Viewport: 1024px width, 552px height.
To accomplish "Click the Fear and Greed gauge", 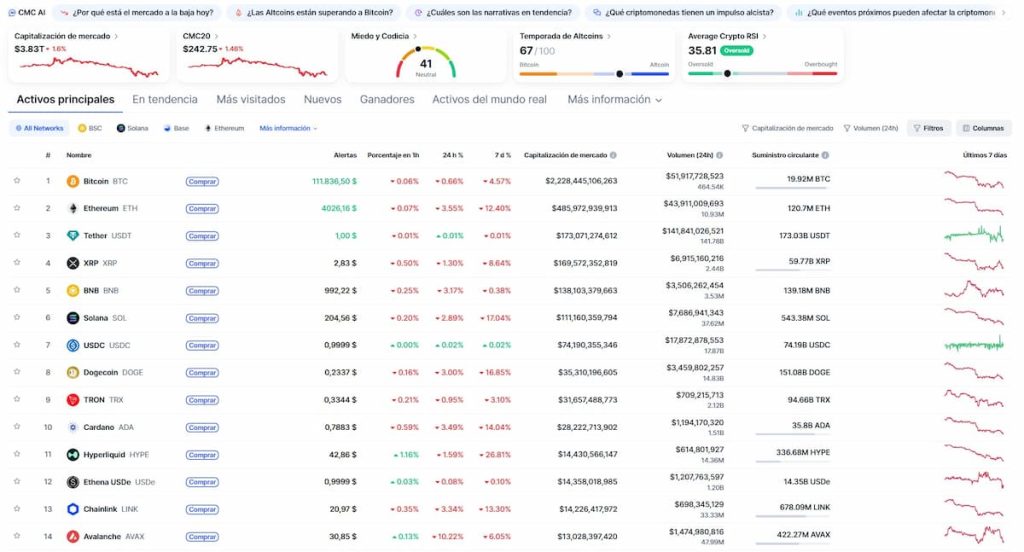I will [x=426, y=62].
